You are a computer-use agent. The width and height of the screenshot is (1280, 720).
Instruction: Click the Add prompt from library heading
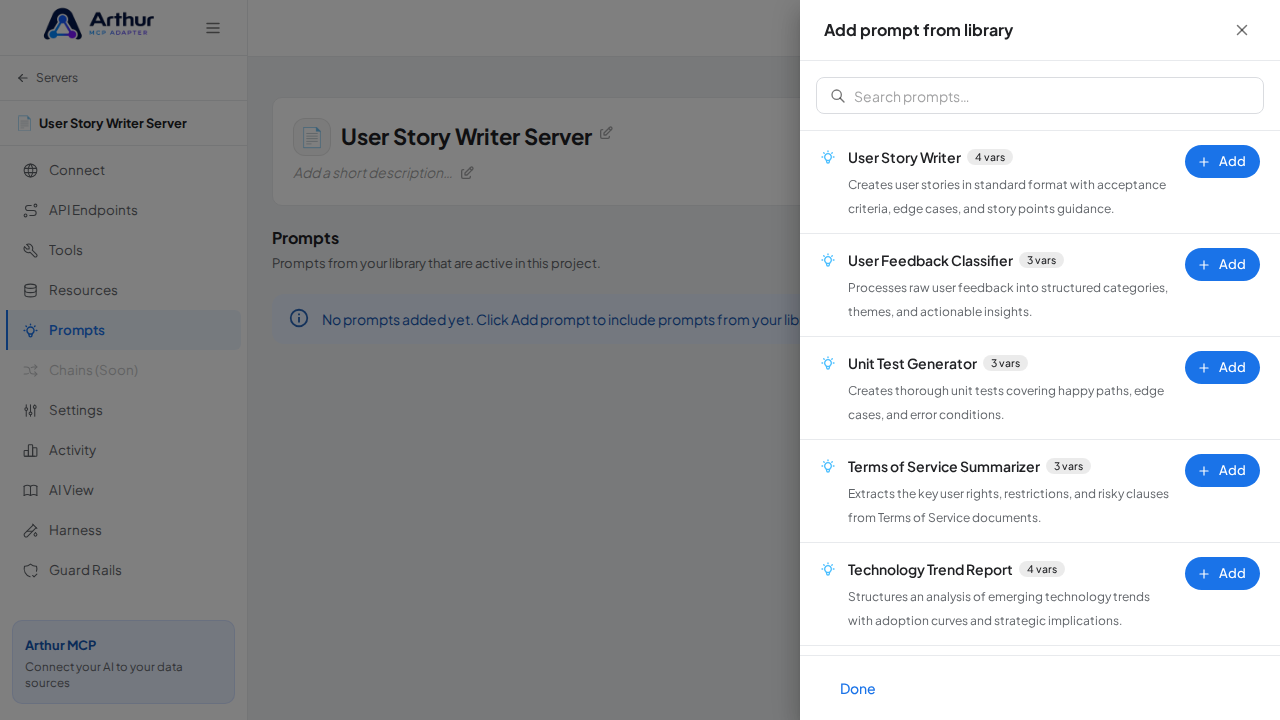coord(918,30)
